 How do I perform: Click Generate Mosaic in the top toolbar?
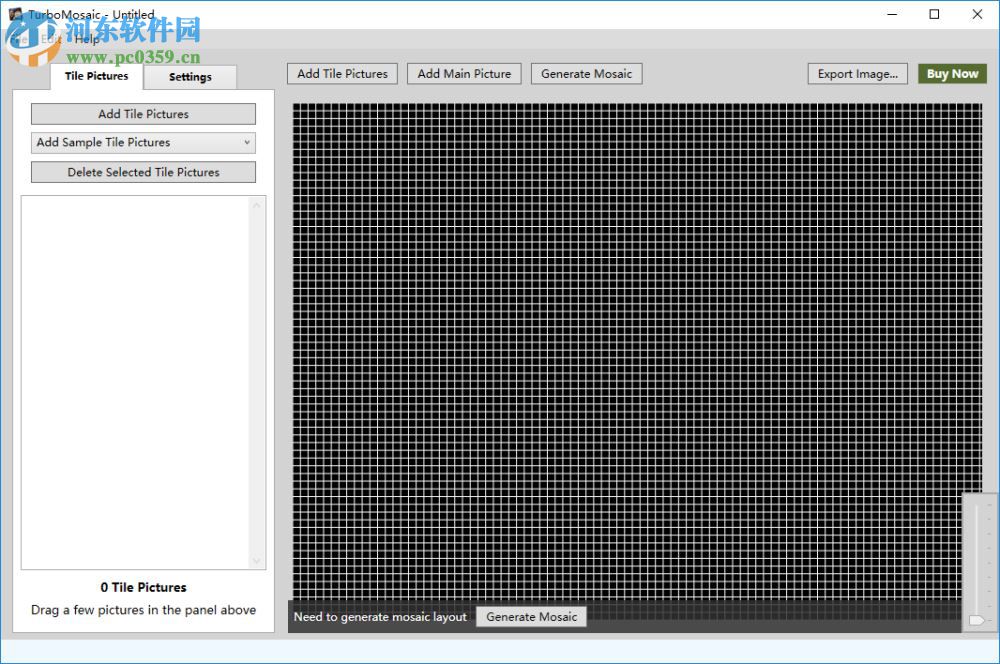coord(587,74)
